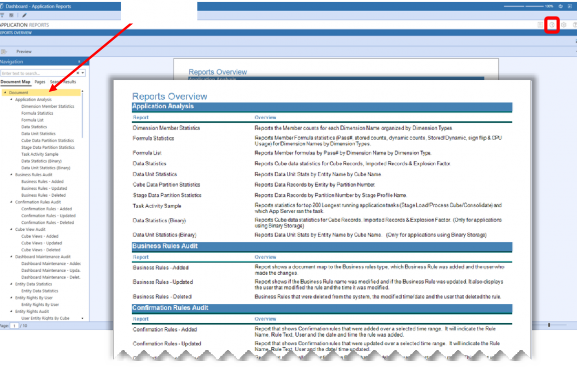Select Formula List in the tree

click(32, 120)
